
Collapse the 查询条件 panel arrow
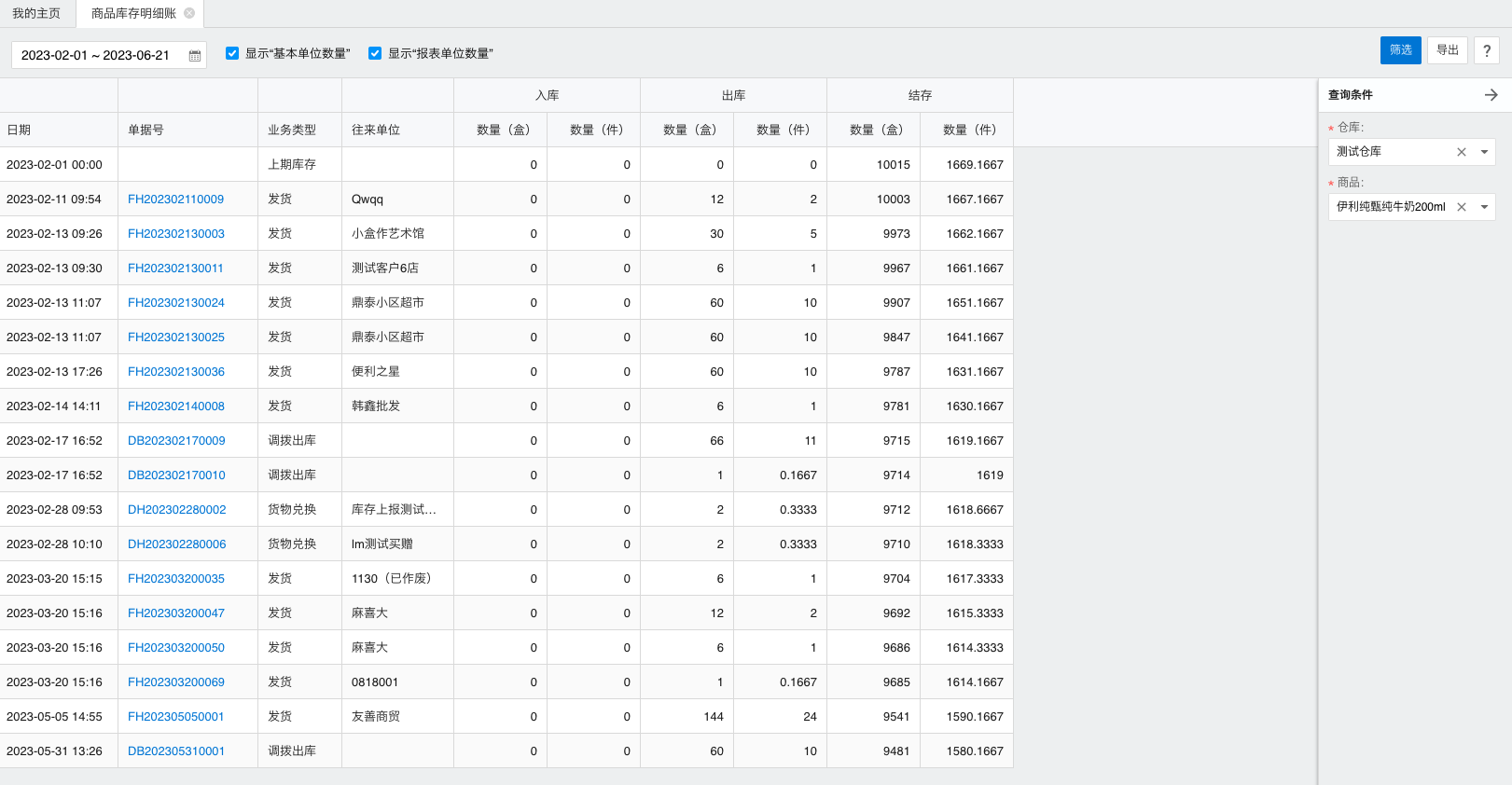tap(1491, 95)
